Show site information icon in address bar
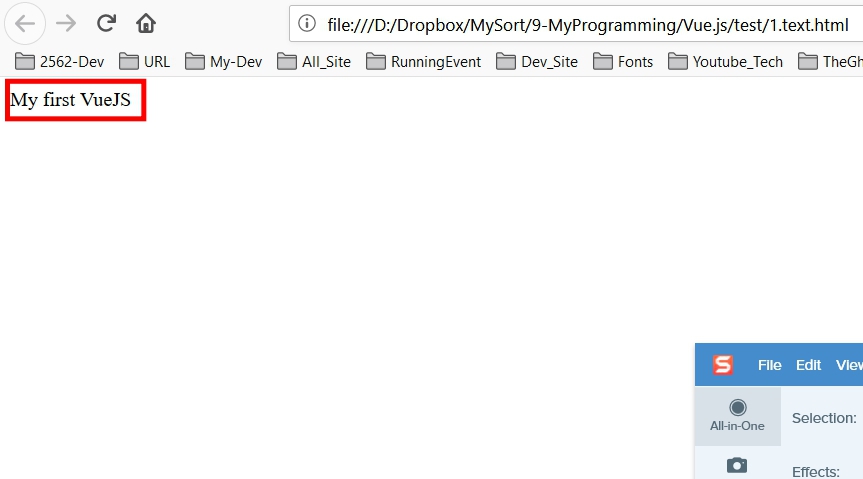This screenshot has height=479, width=863. 307,24
